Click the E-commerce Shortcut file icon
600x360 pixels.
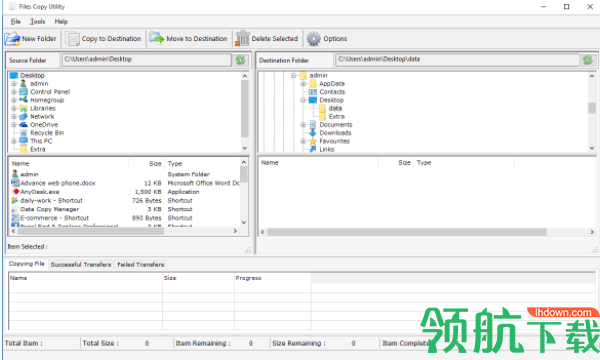coord(15,218)
